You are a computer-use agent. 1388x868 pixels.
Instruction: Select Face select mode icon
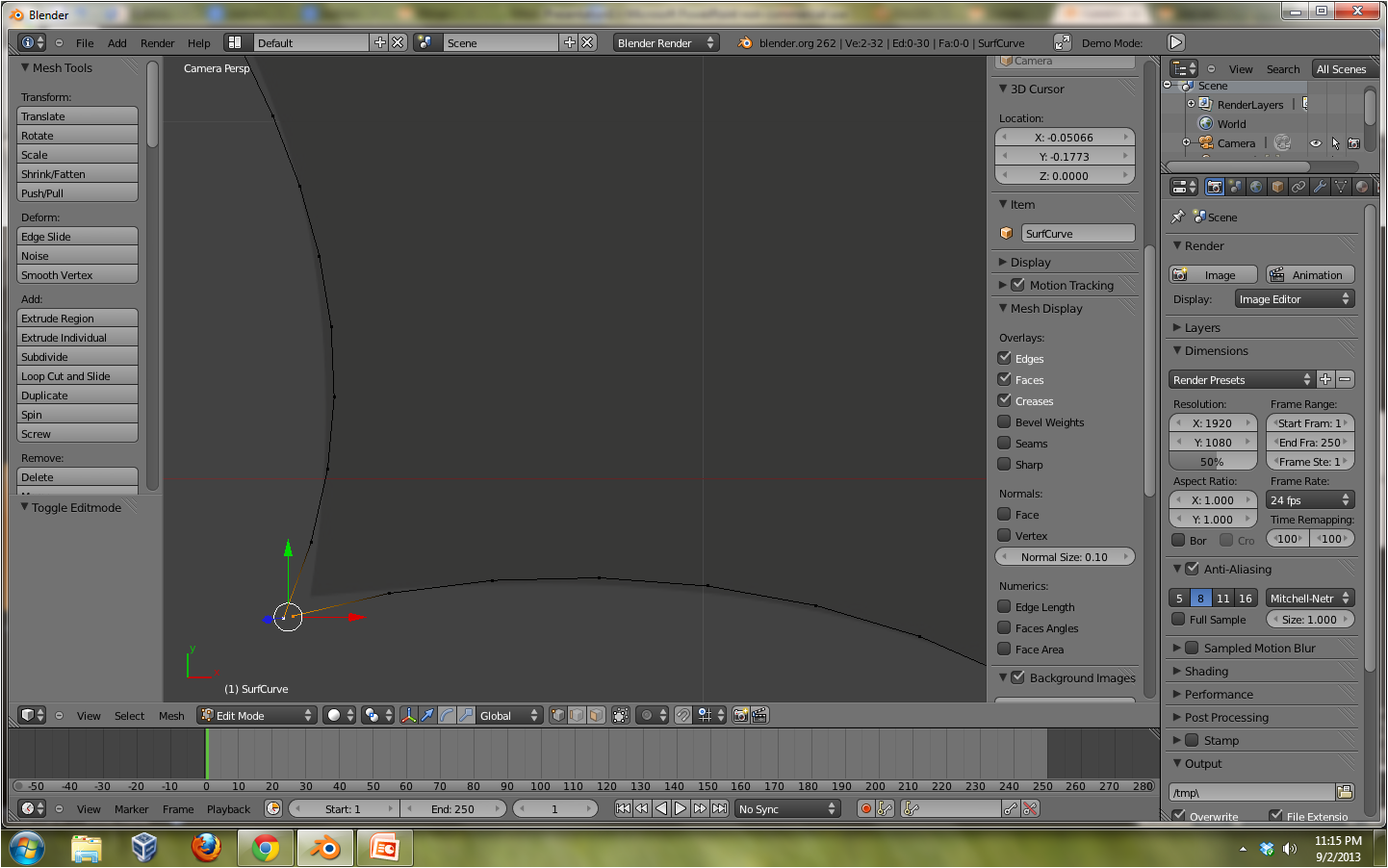coord(596,715)
